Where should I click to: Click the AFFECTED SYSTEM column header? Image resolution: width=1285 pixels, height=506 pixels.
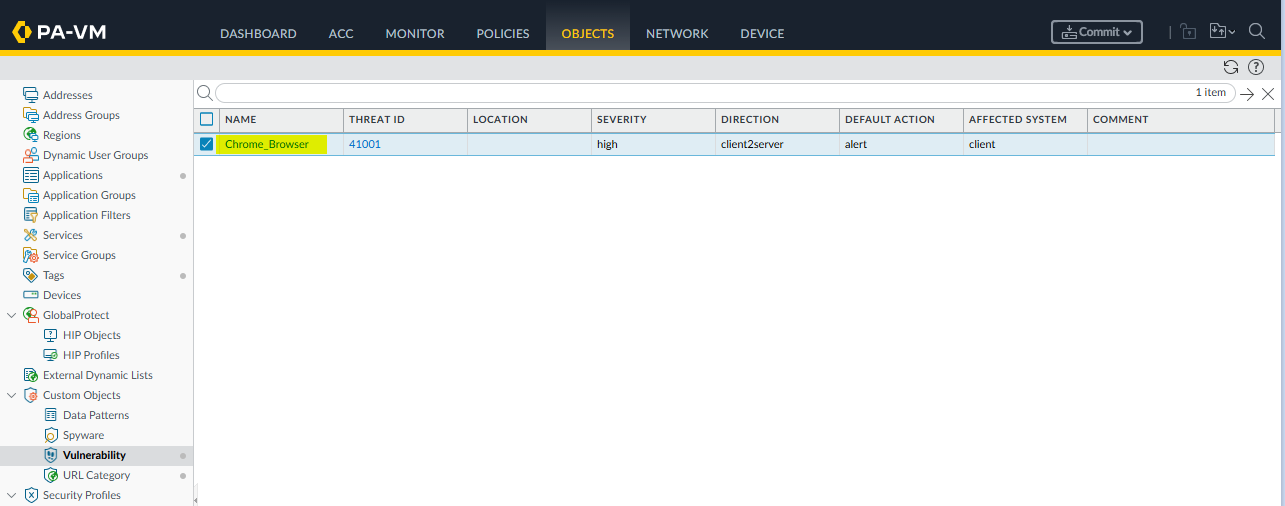pyautogui.click(x=1025, y=119)
